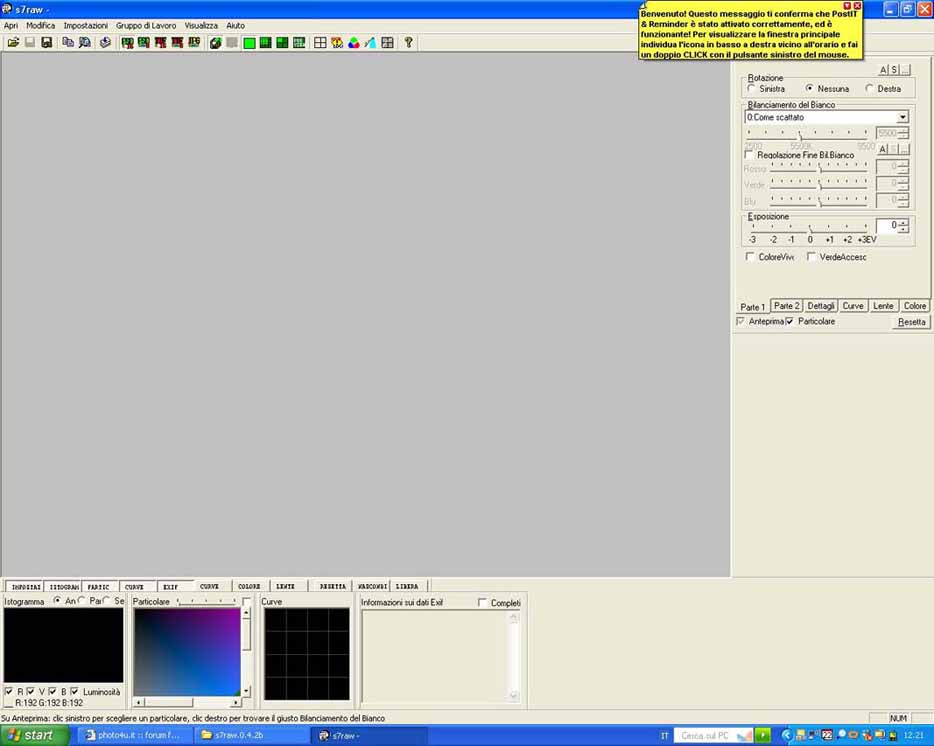Switch to the Dettagli tab
The width and height of the screenshot is (934, 746).
click(x=820, y=306)
